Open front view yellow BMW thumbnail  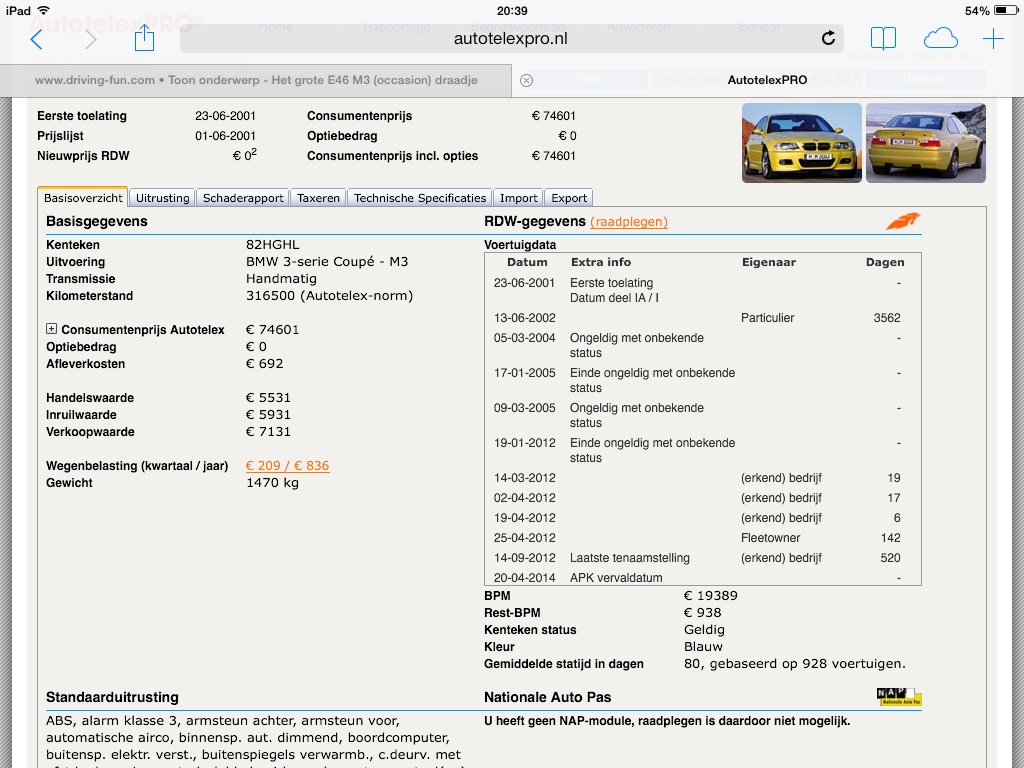coord(802,143)
